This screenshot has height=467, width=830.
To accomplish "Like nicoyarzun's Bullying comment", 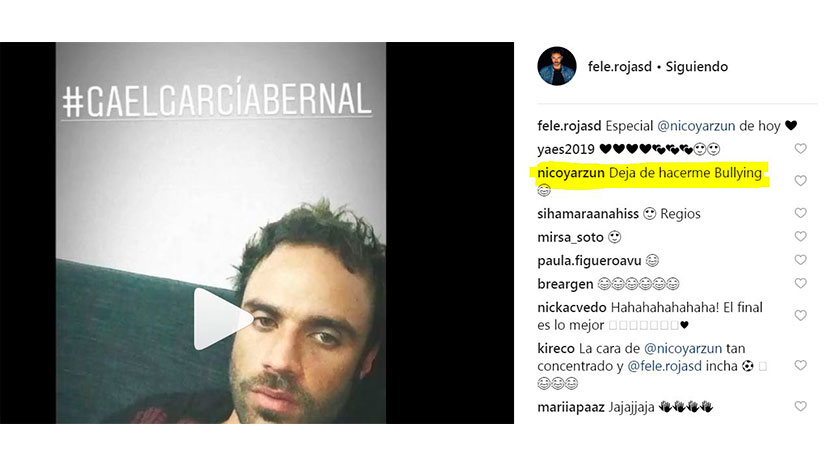I will [800, 181].
